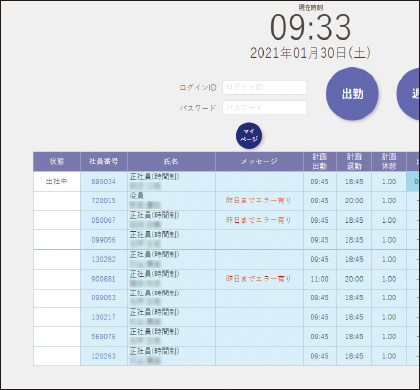Open マイページ via the round button
The width and height of the screenshot is (420, 390).
[249, 136]
